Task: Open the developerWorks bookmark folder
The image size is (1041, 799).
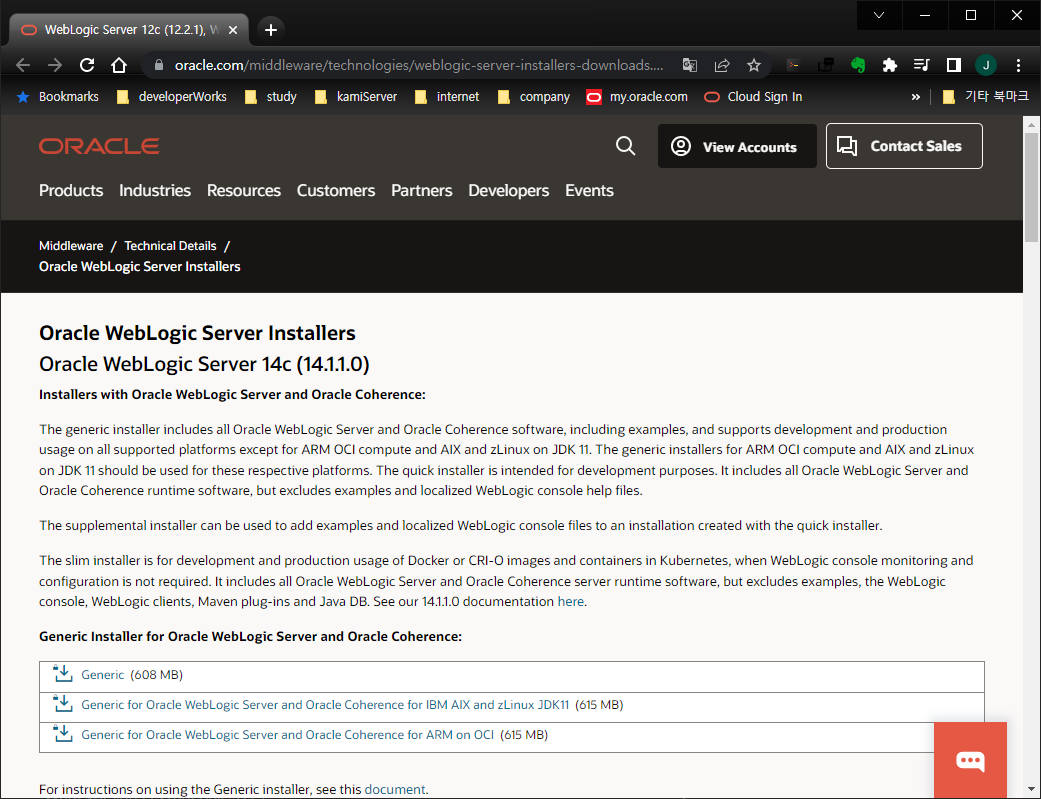Action: click(x=172, y=97)
